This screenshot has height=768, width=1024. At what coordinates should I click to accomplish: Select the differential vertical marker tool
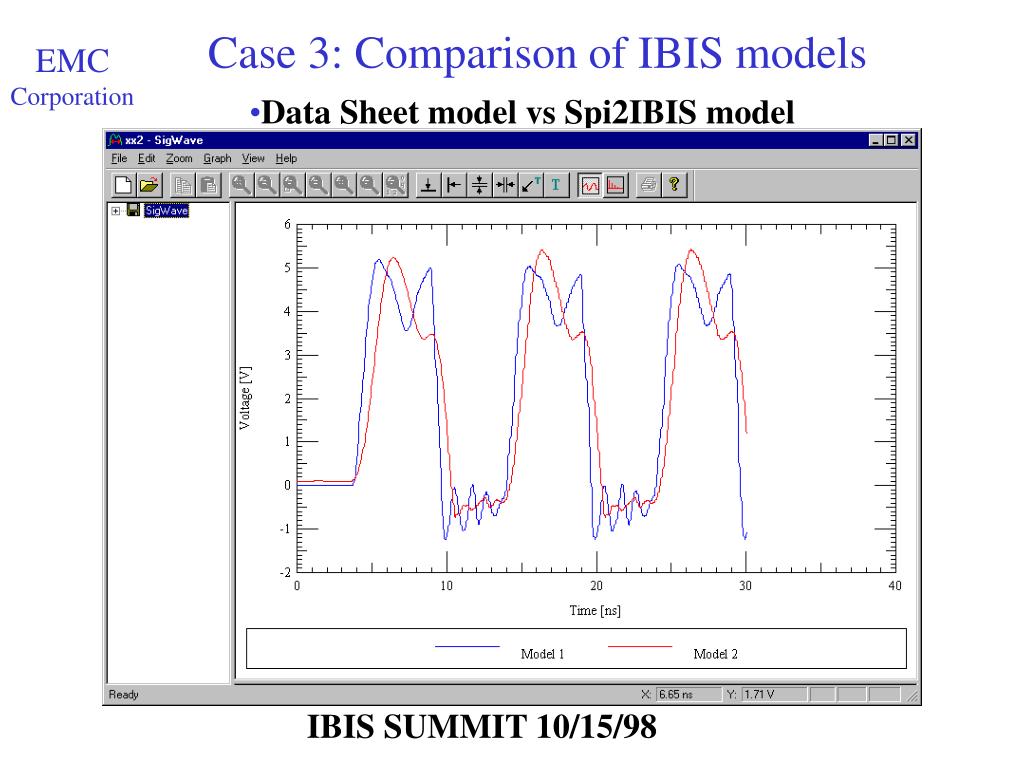tap(505, 185)
